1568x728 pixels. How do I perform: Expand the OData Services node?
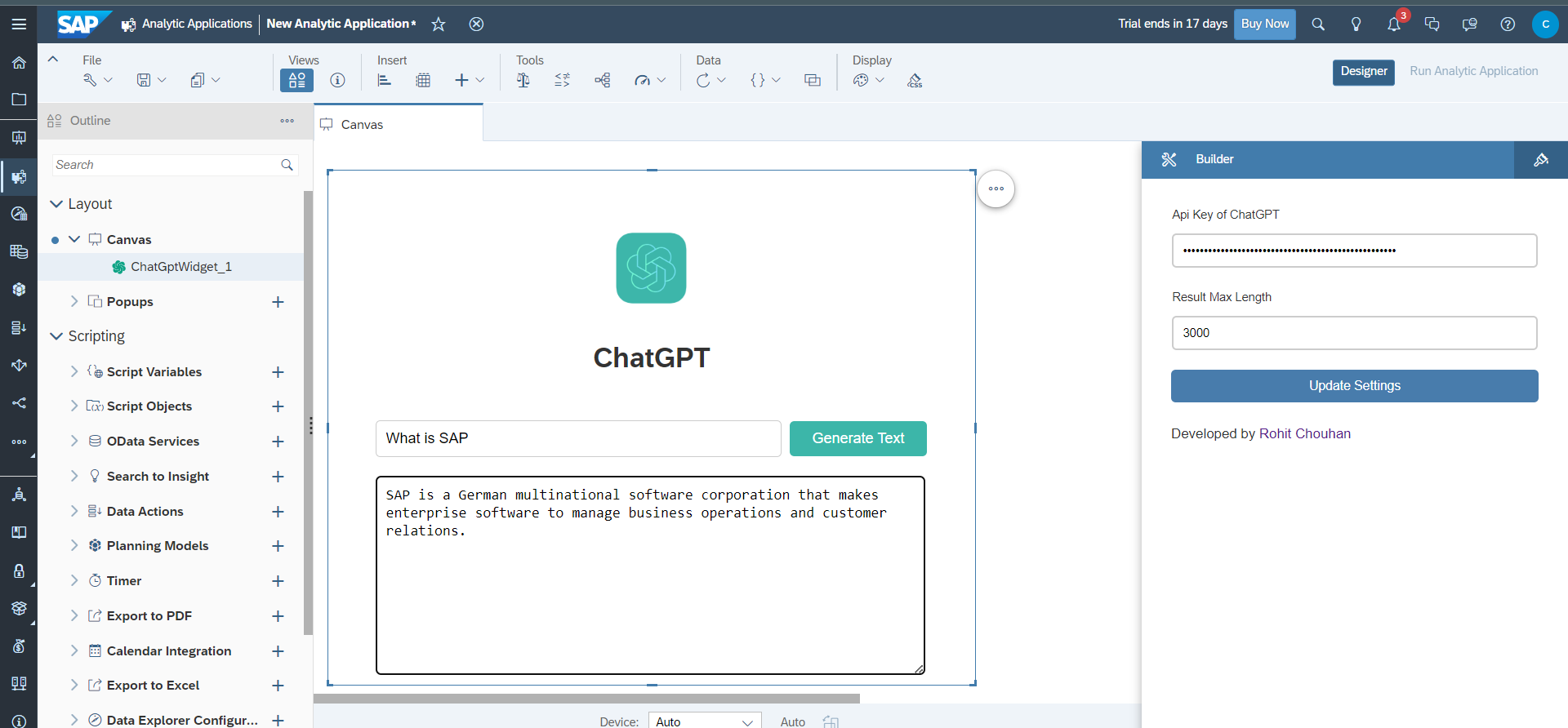[x=74, y=441]
